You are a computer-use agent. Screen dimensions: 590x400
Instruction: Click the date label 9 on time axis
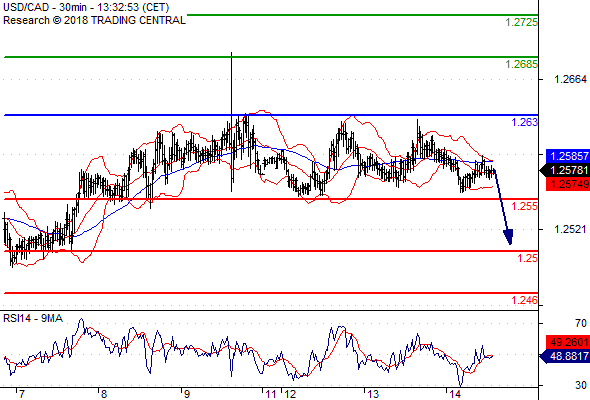187,394
